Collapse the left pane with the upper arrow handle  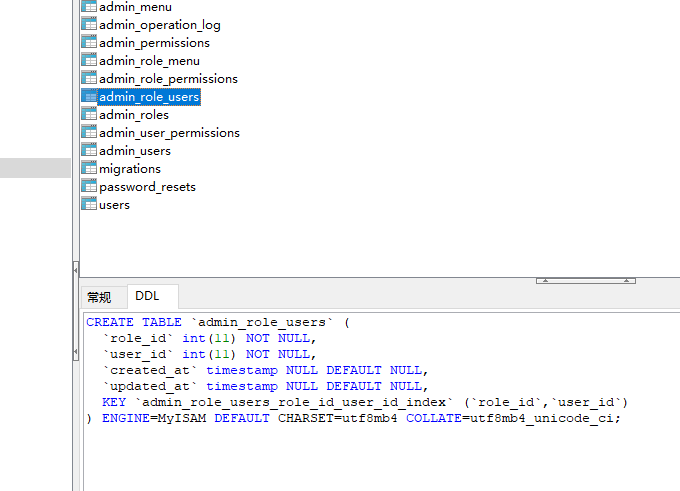click(x=75, y=270)
